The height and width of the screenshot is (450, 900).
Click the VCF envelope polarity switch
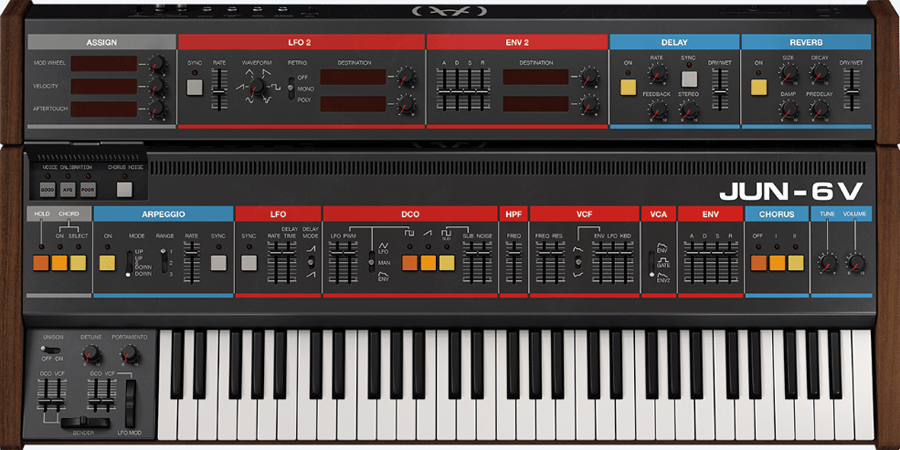coord(578,262)
